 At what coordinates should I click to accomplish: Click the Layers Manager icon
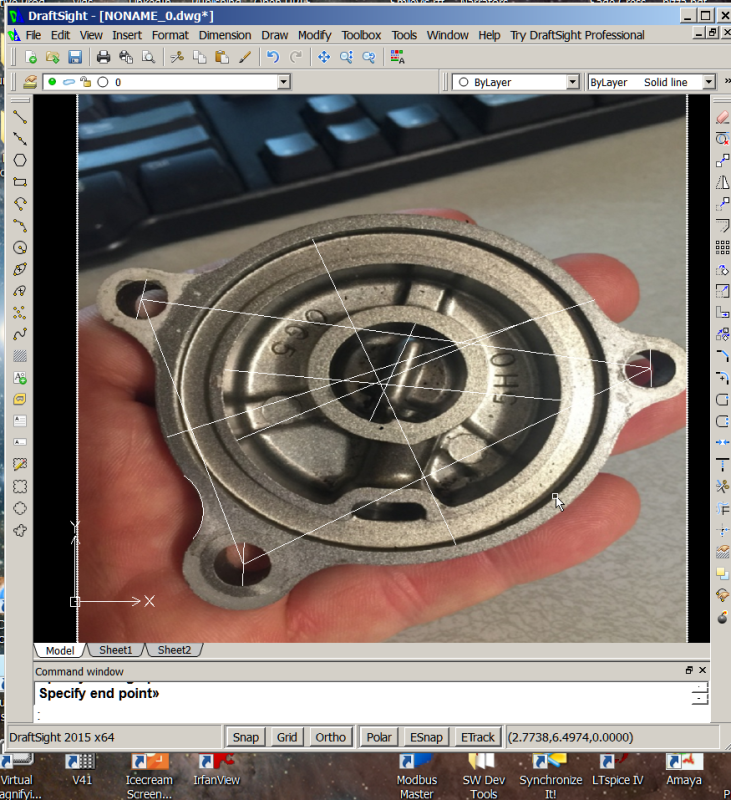tap(30, 82)
